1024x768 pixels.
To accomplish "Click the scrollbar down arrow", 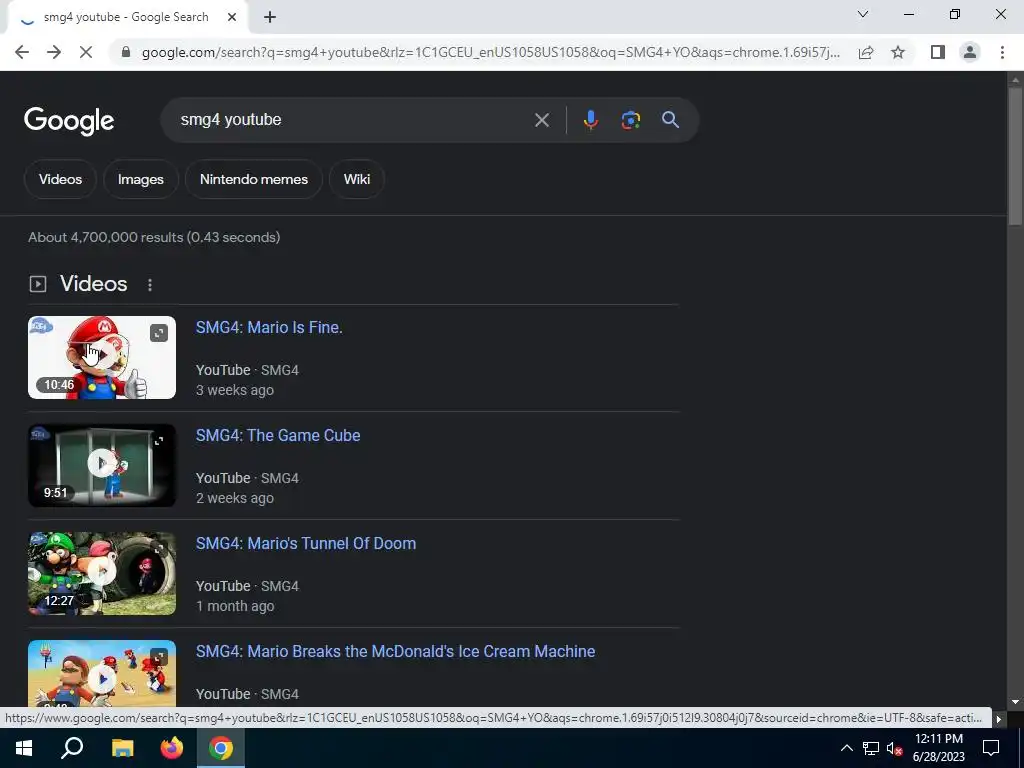I will (x=1015, y=702).
